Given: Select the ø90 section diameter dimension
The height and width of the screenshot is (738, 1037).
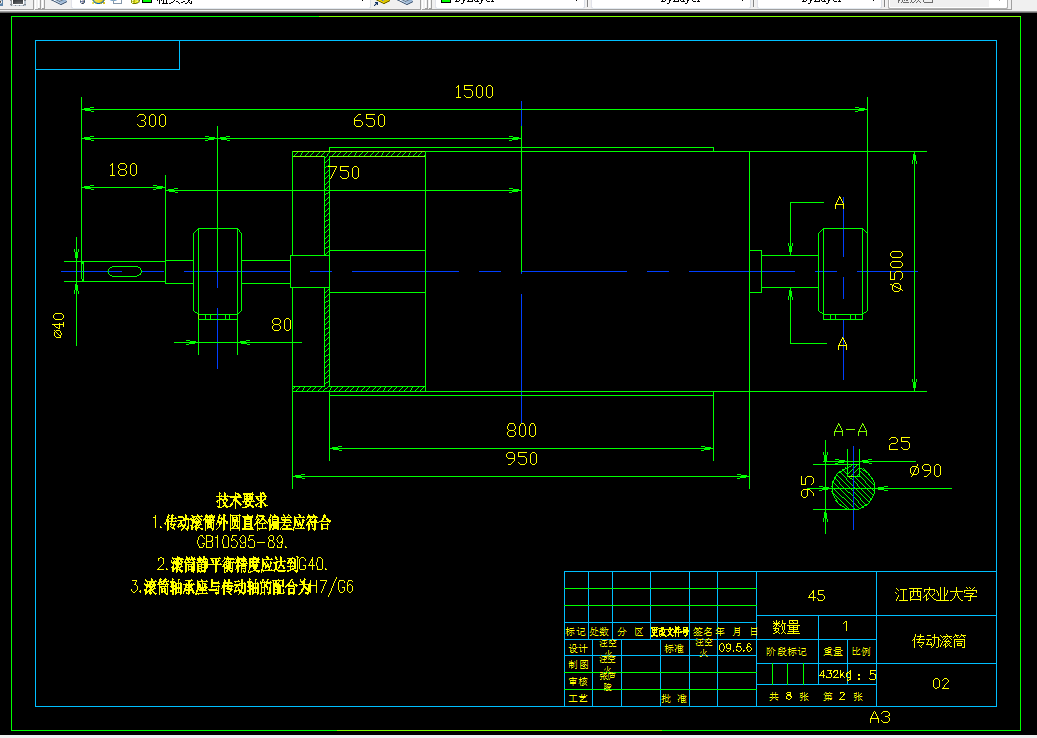Looking at the screenshot, I should 925,471.
